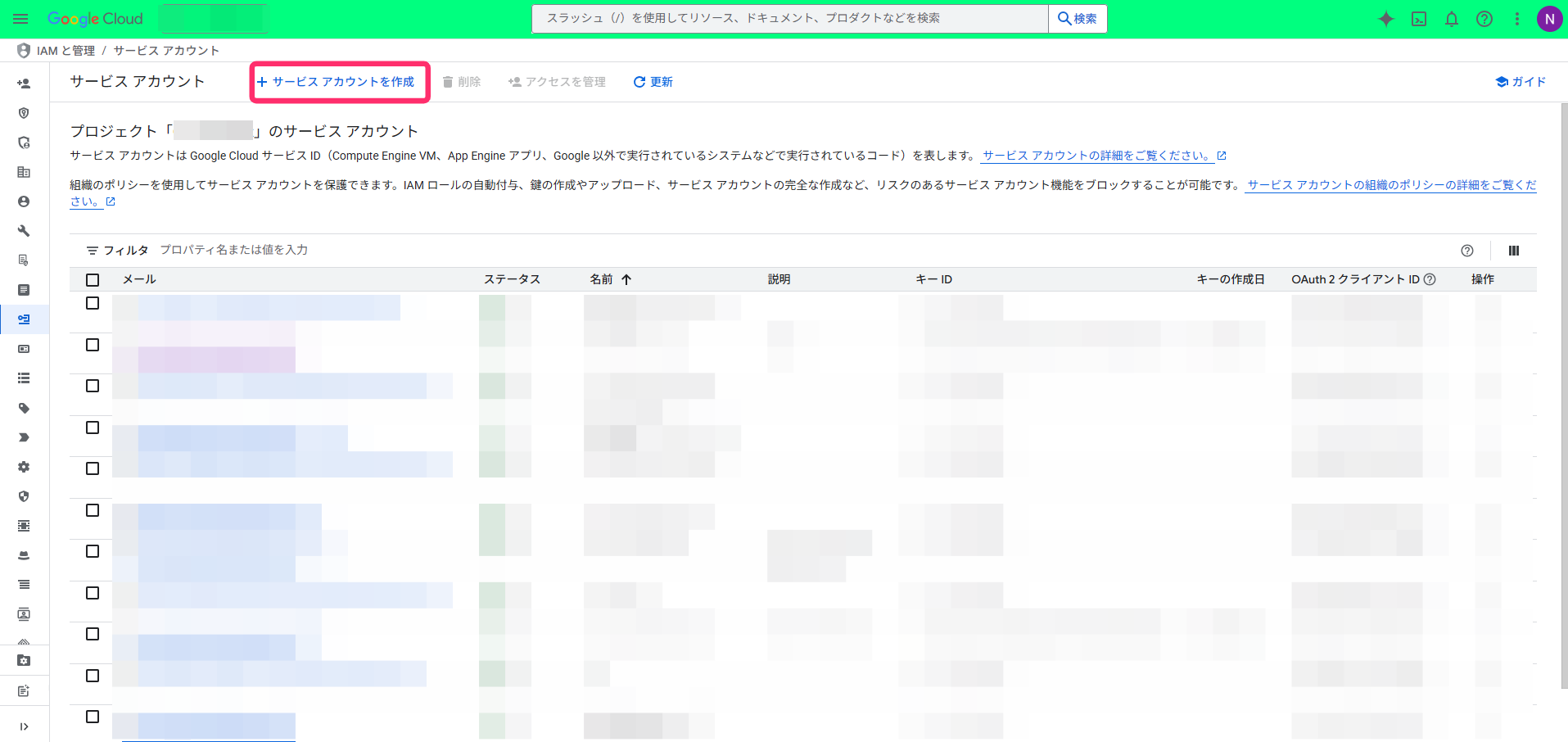Open the help question mark menu

click(x=1484, y=19)
